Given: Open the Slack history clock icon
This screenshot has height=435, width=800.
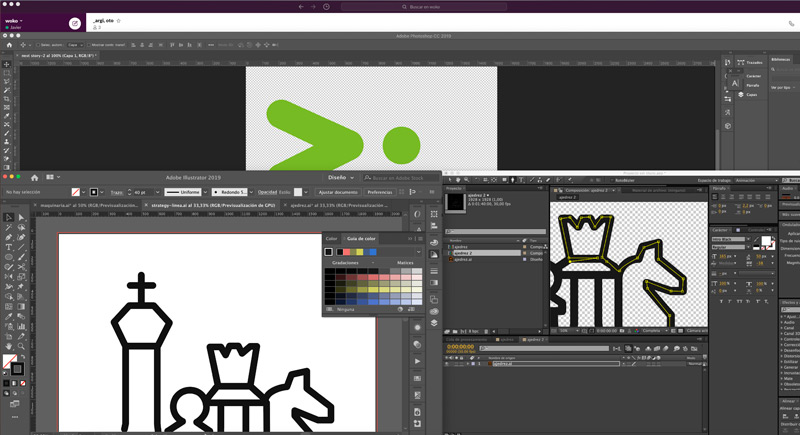Looking at the screenshot, I should (326, 6).
